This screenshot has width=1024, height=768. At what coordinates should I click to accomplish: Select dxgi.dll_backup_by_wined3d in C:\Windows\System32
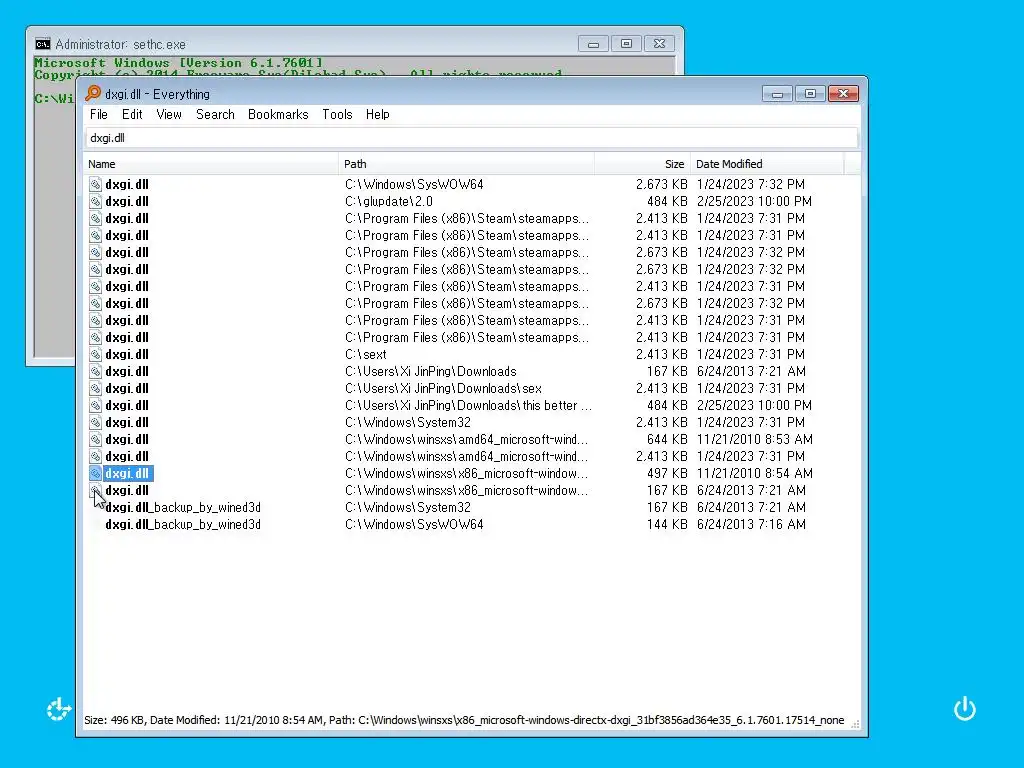[183, 507]
